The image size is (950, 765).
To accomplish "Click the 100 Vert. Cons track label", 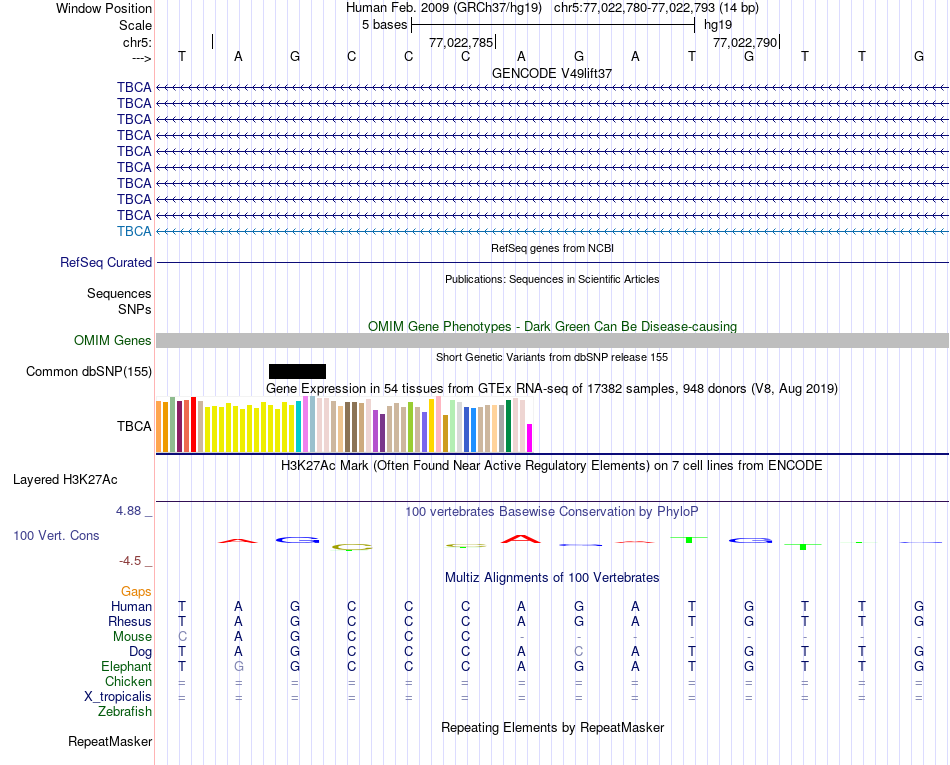I will pyautogui.click(x=56, y=535).
